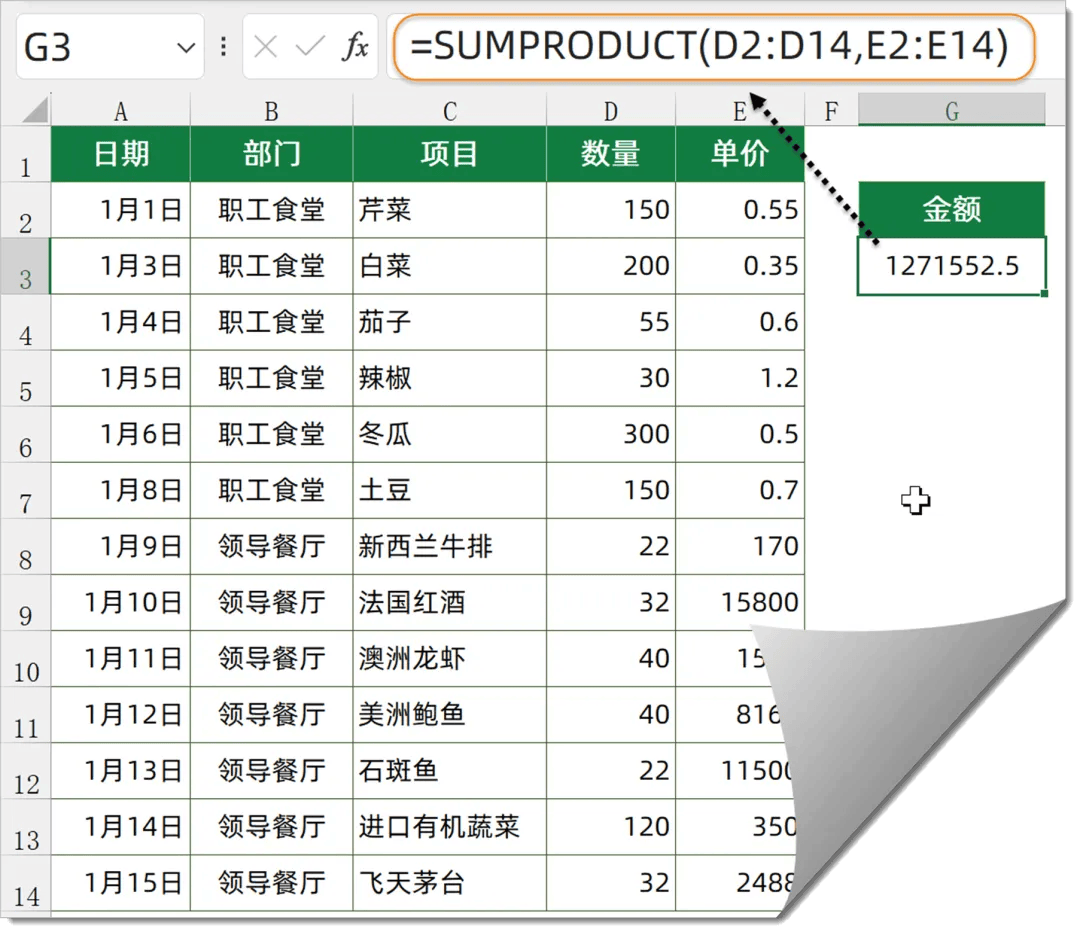Click the Enter checkmark icon in formula bar
The height and width of the screenshot is (932, 1080).
tap(309, 47)
